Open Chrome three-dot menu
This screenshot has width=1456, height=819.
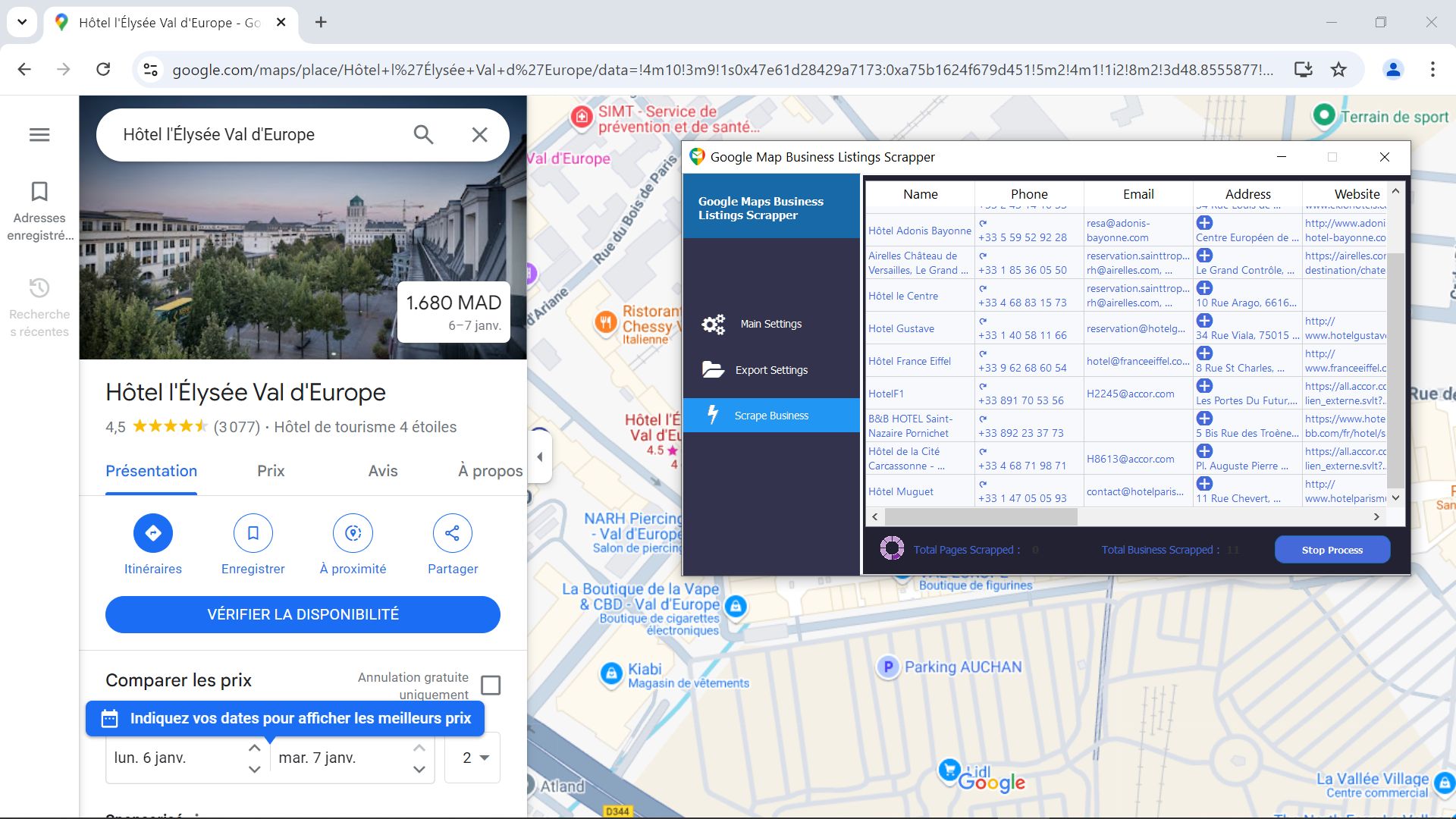click(1432, 70)
